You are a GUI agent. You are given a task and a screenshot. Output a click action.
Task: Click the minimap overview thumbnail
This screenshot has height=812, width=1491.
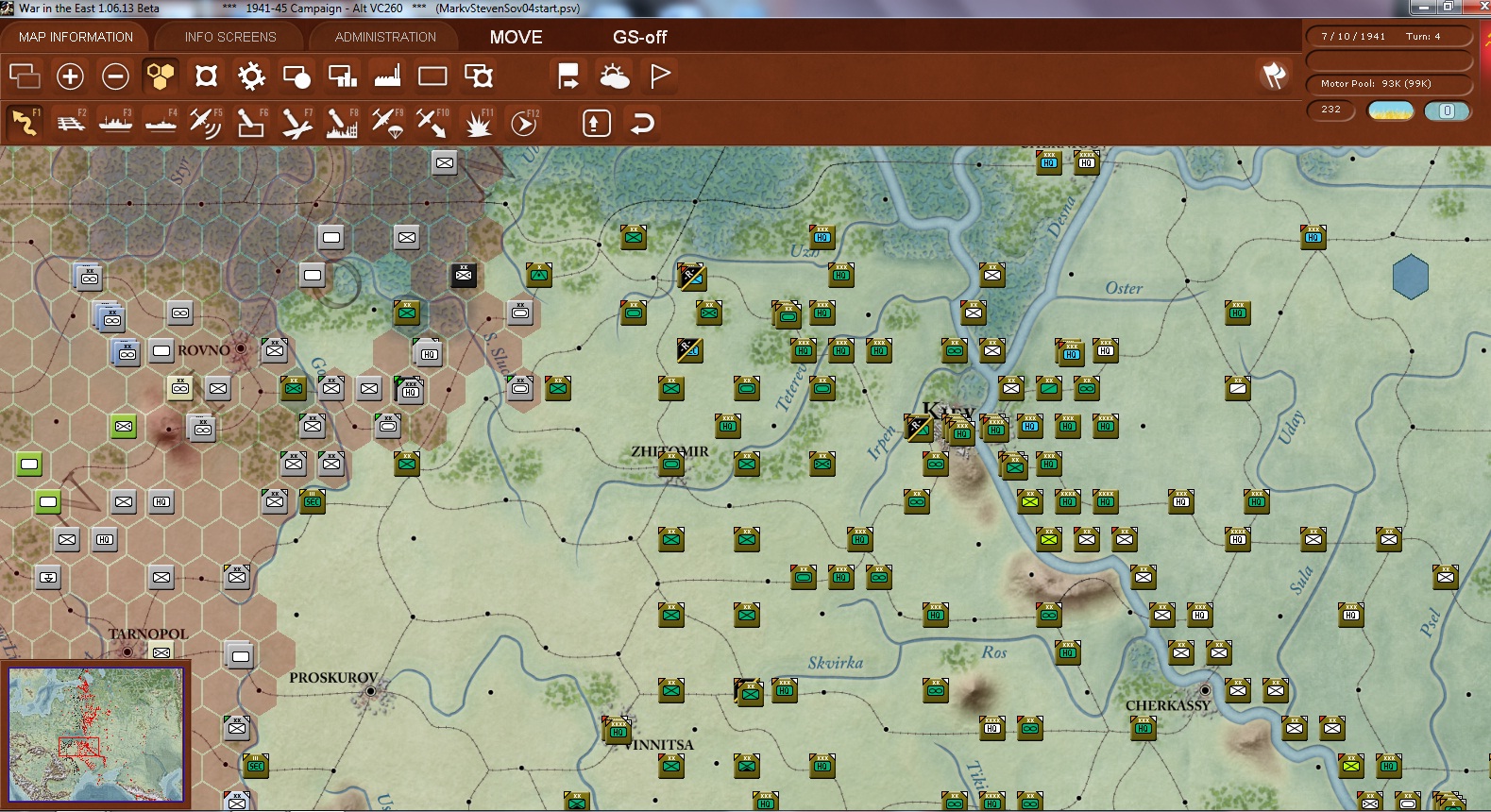click(x=96, y=734)
